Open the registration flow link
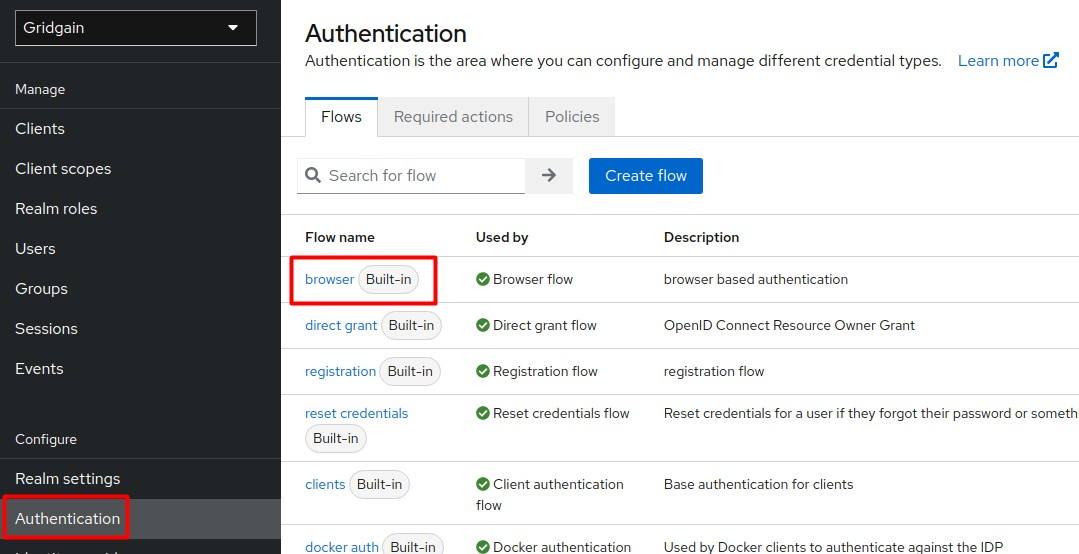The image size is (1079, 554). [341, 372]
